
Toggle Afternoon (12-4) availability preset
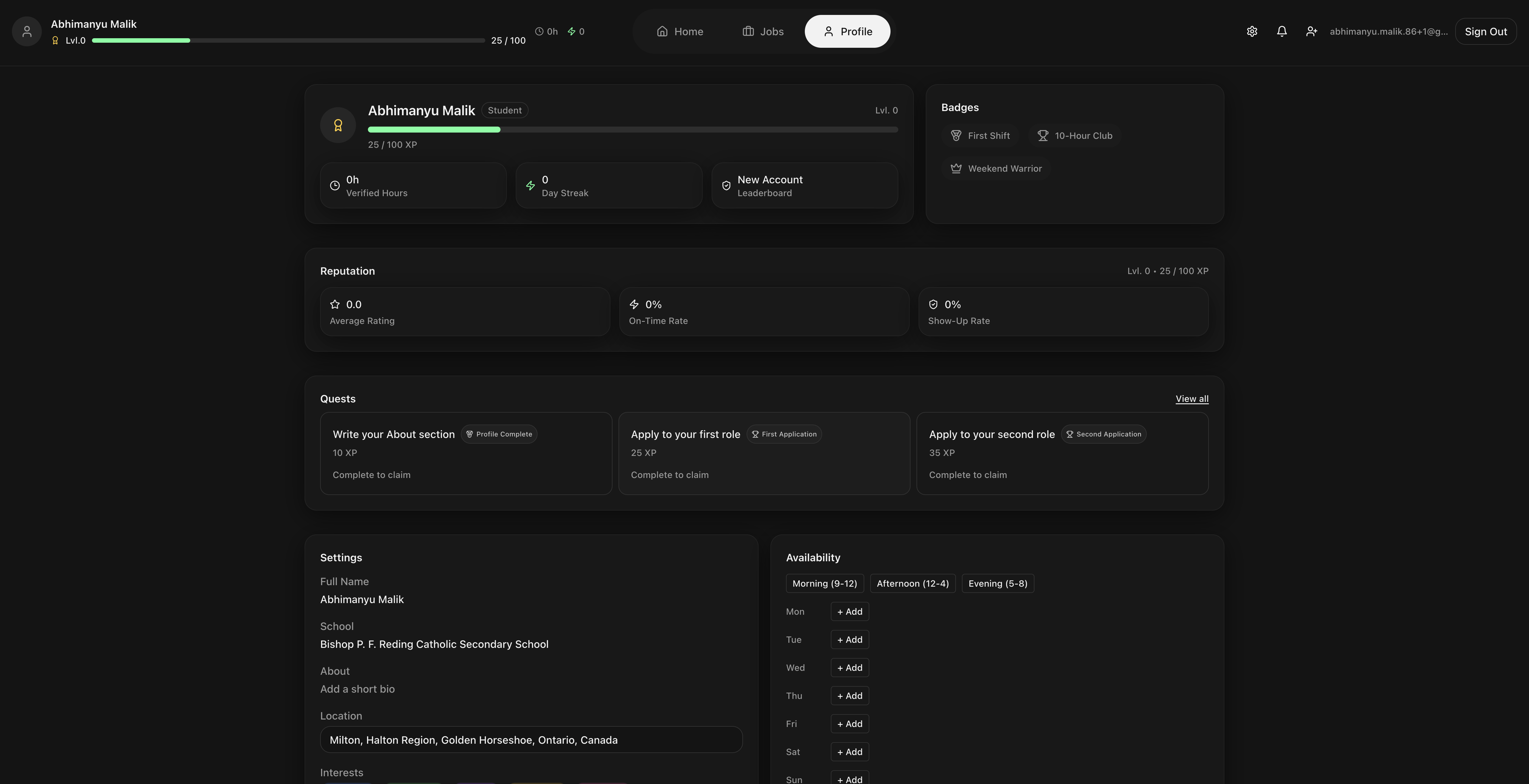[912, 583]
